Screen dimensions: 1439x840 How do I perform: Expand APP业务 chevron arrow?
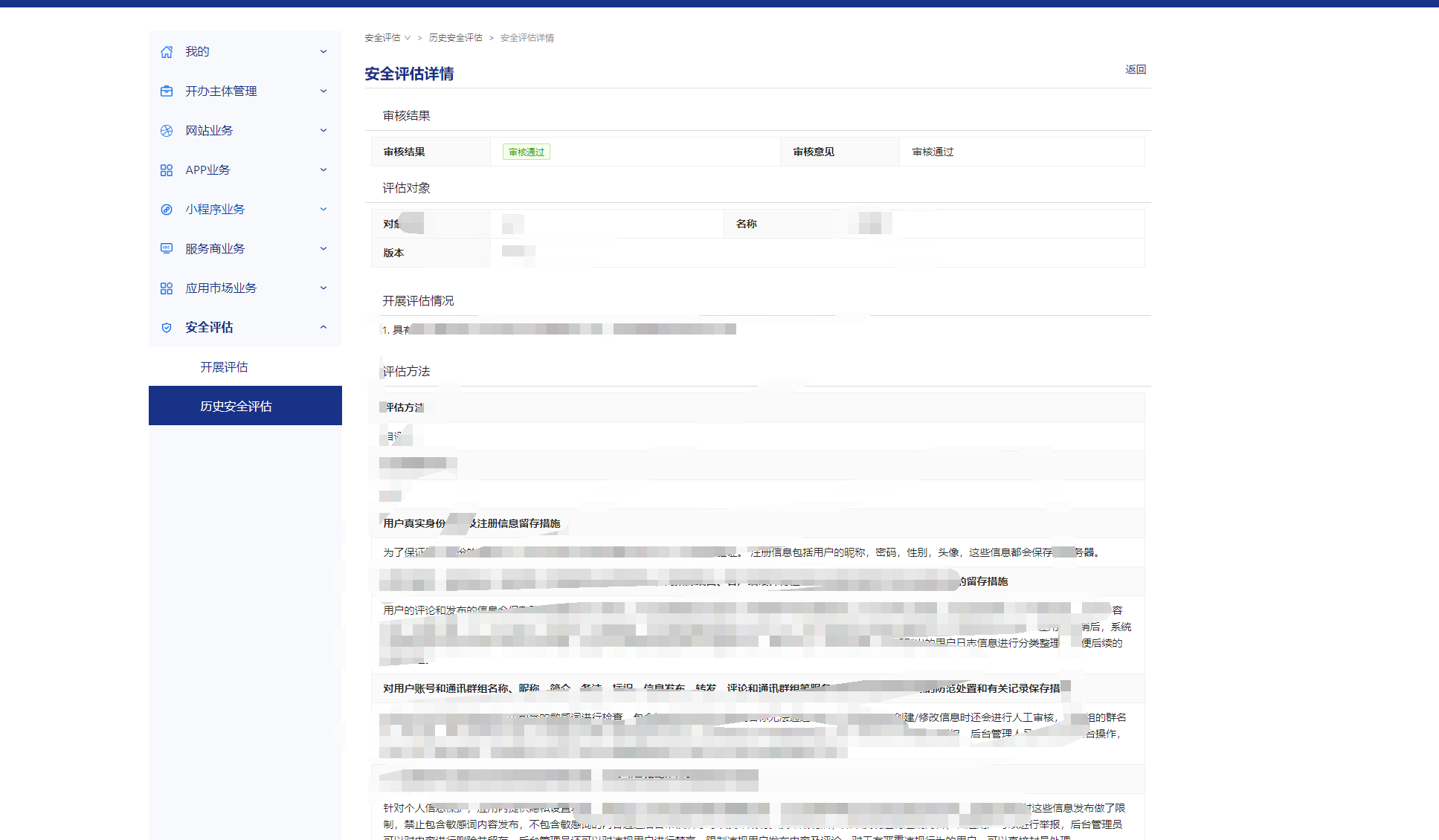(323, 170)
